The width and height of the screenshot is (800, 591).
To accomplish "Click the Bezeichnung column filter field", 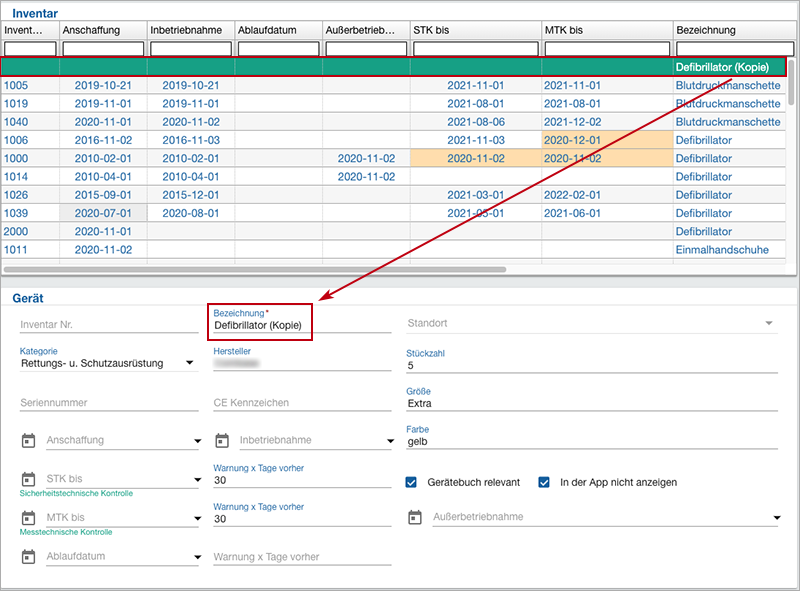I will 735,48.
